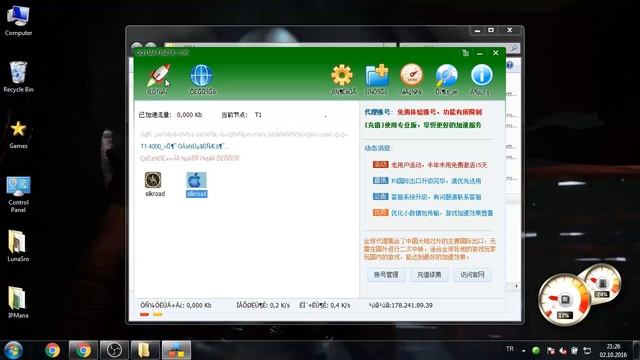This screenshot has height=360, width=640.
Task: Click help icon in background Explorer window
Action: click(x=510, y=65)
